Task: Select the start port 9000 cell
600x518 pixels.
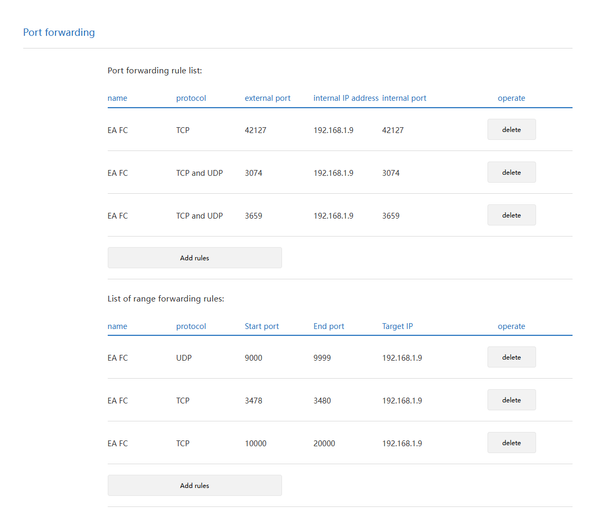Action: [x=255, y=357]
